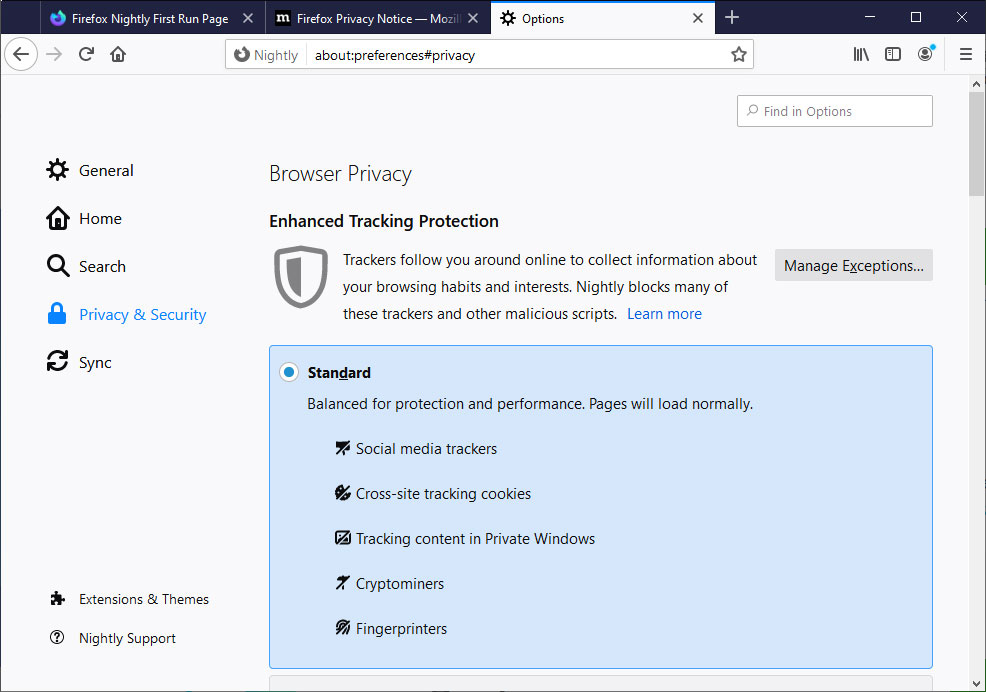The image size is (986, 692).
Task: Click Manage Exceptions button
Action: point(853,265)
